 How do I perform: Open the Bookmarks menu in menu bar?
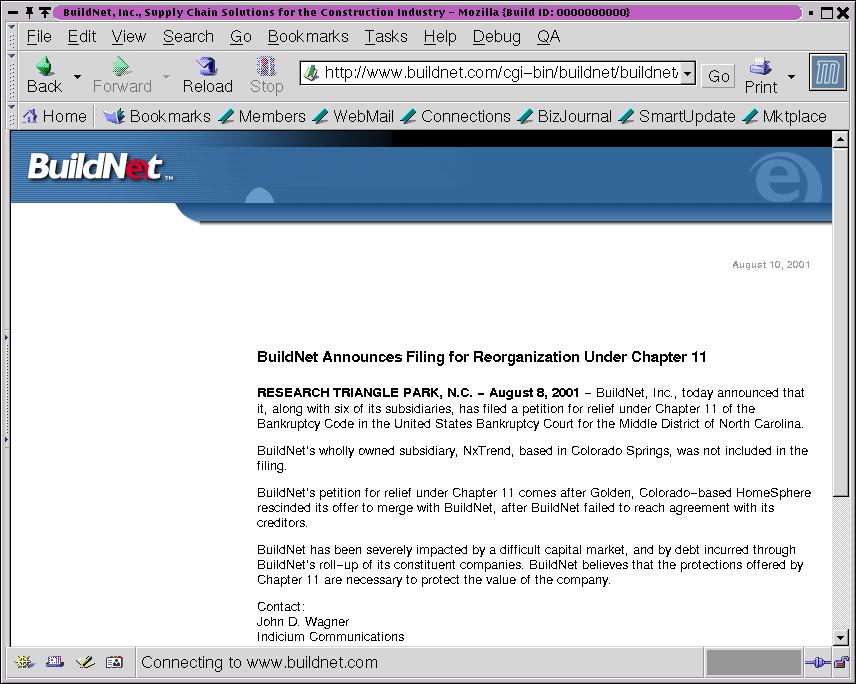coord(308,36)
